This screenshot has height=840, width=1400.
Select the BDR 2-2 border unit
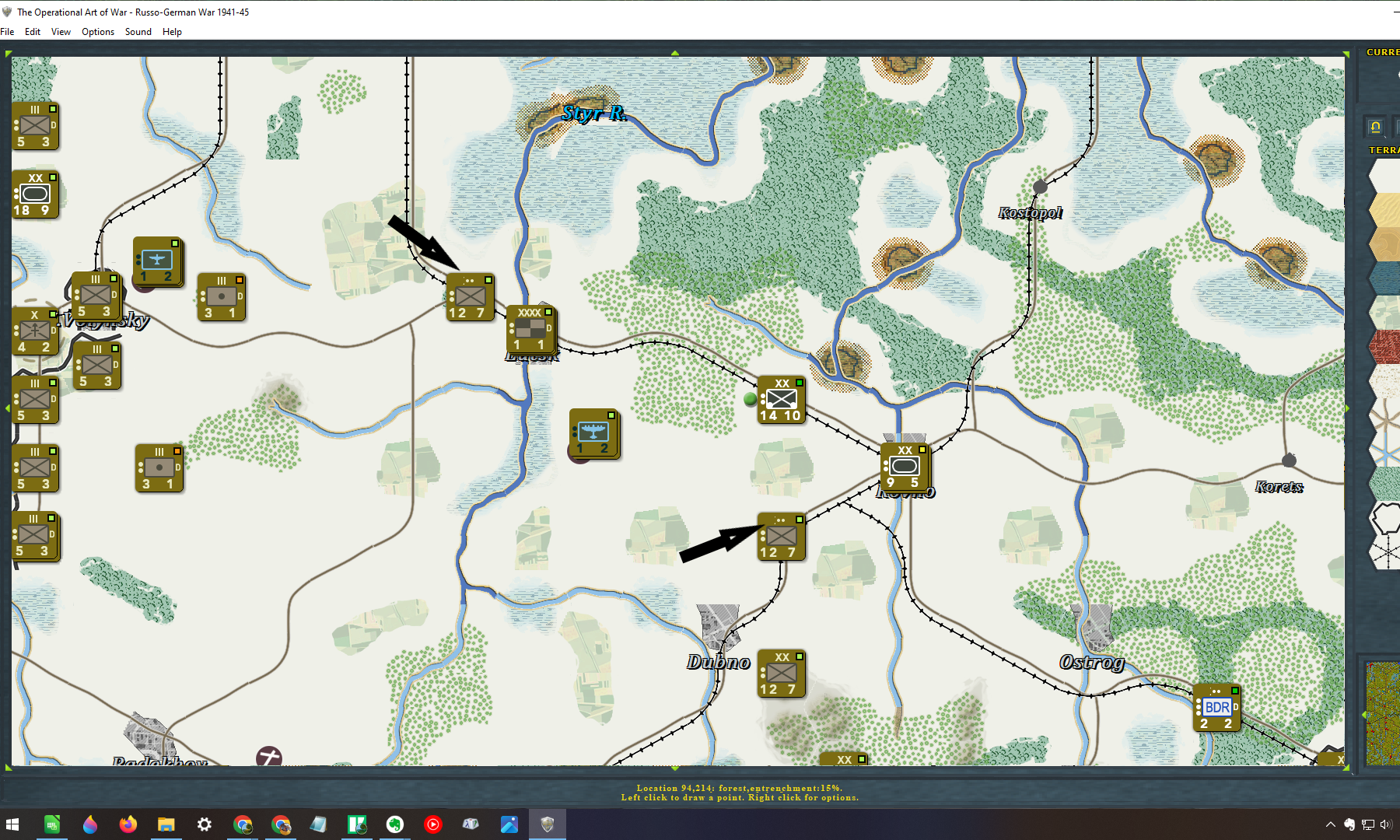click(x=1217, y=708)
